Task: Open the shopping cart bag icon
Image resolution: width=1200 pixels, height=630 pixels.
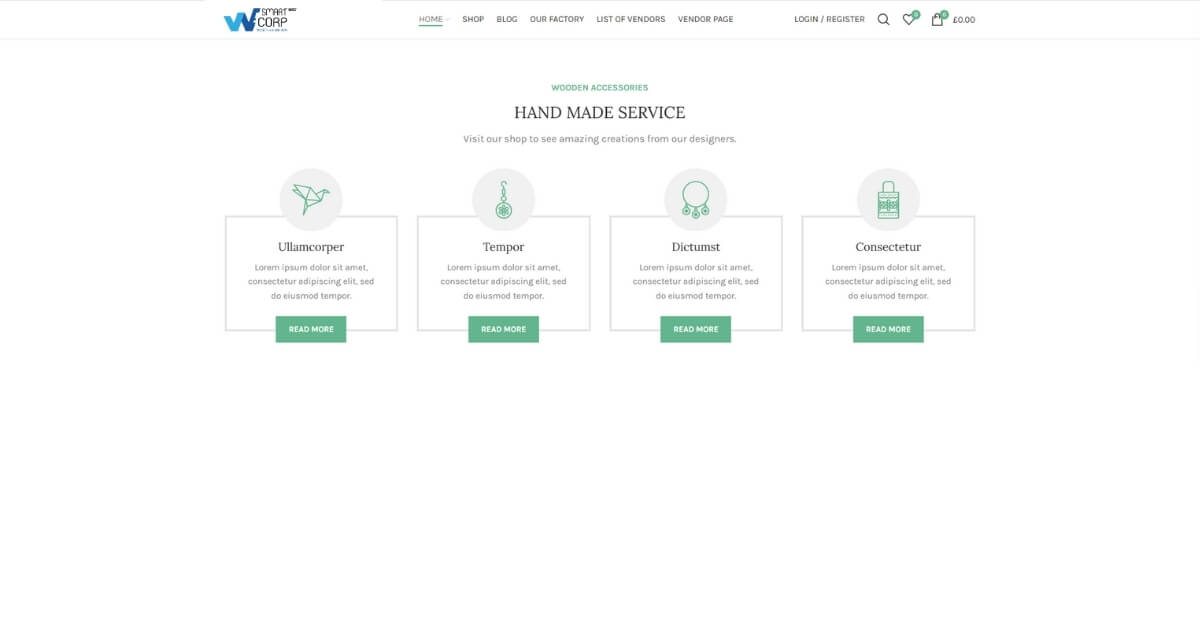Action: pyautogui.click(x=937, y=19)
